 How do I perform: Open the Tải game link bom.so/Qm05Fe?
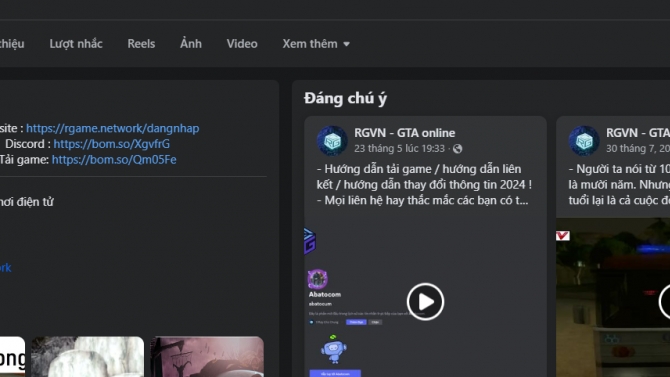point(114,159)
